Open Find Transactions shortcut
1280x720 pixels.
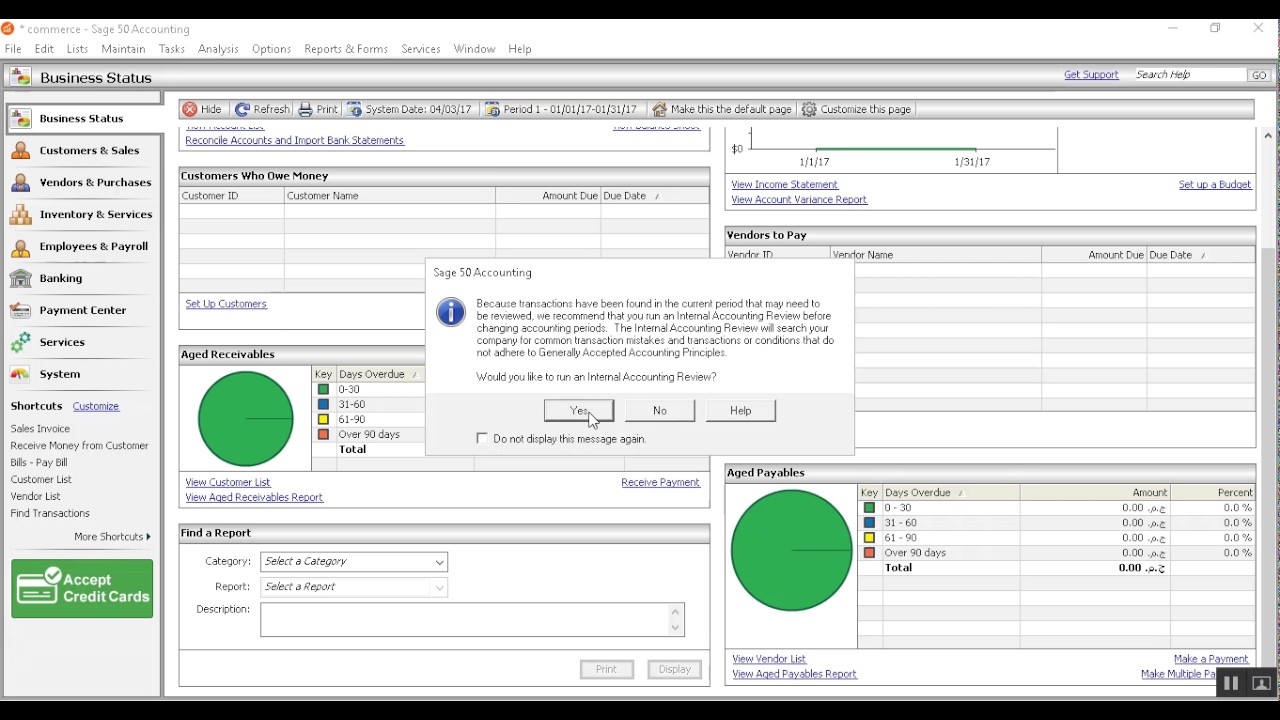click(50, 513)
